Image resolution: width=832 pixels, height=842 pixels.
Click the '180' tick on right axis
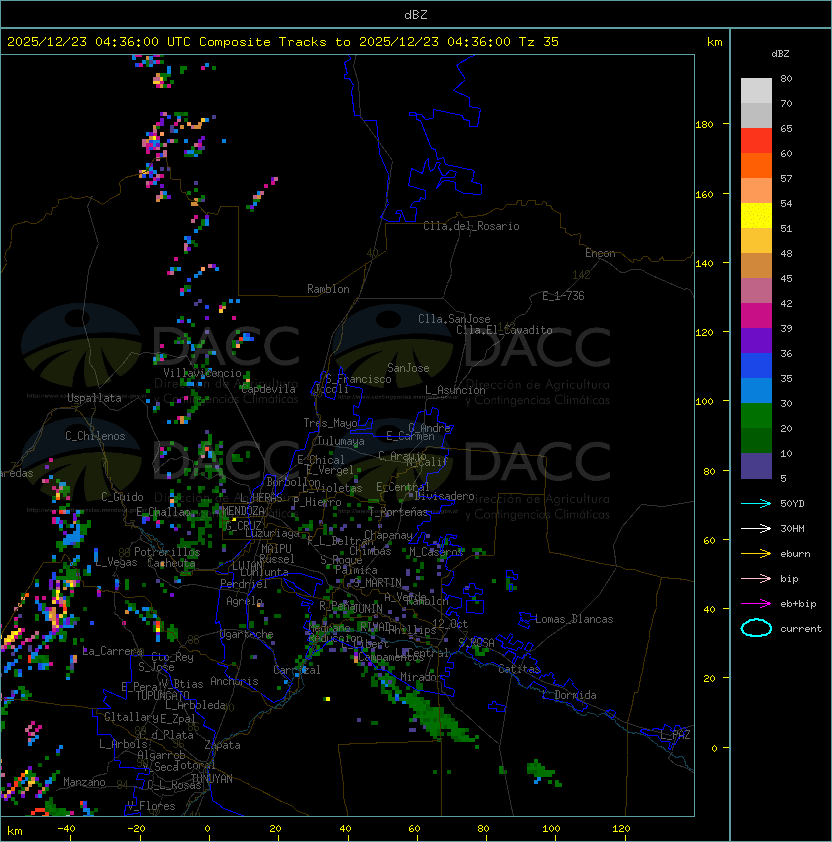[x=704, y=125]
